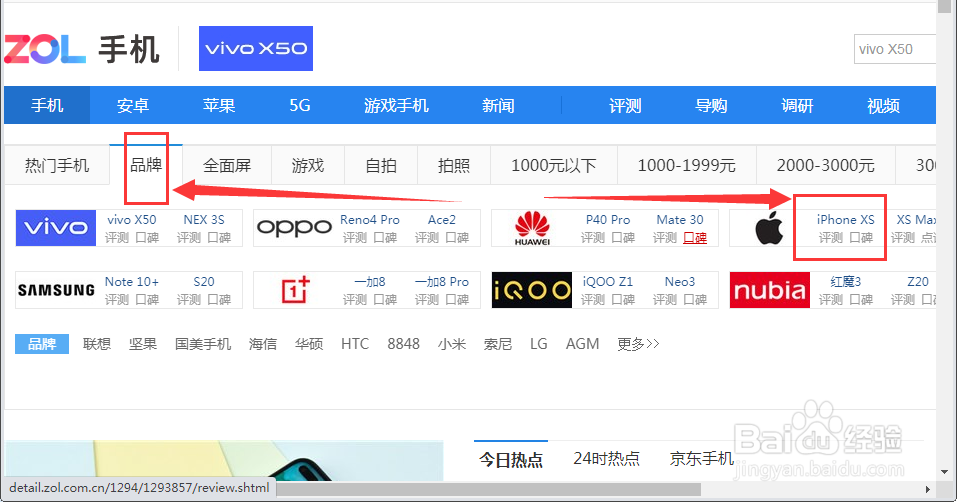Open the 安卓 navigation item
Viewport: 957px width, 502px height.
tap(133, 106)
